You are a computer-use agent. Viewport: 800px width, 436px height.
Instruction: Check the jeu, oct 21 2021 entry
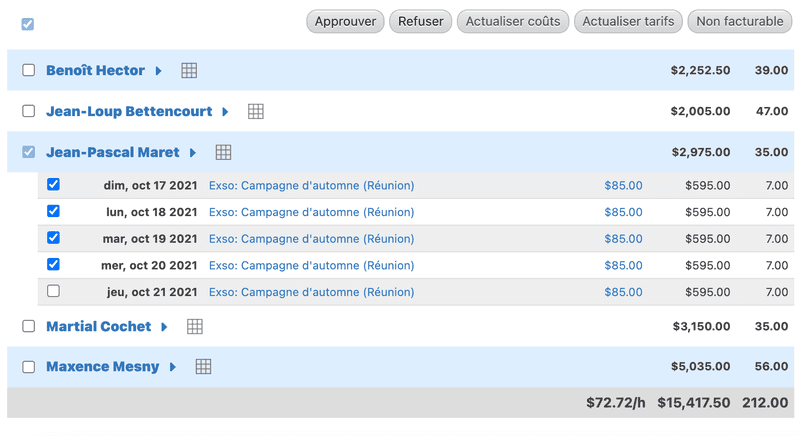[x=54, y=292]
